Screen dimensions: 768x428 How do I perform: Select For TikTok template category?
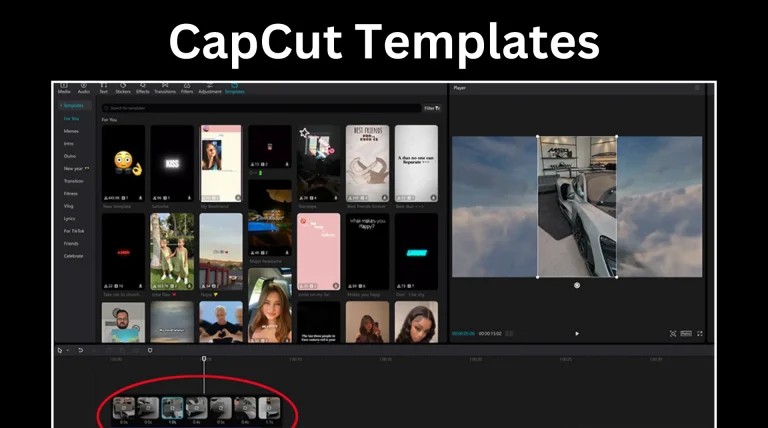point(74,231)
